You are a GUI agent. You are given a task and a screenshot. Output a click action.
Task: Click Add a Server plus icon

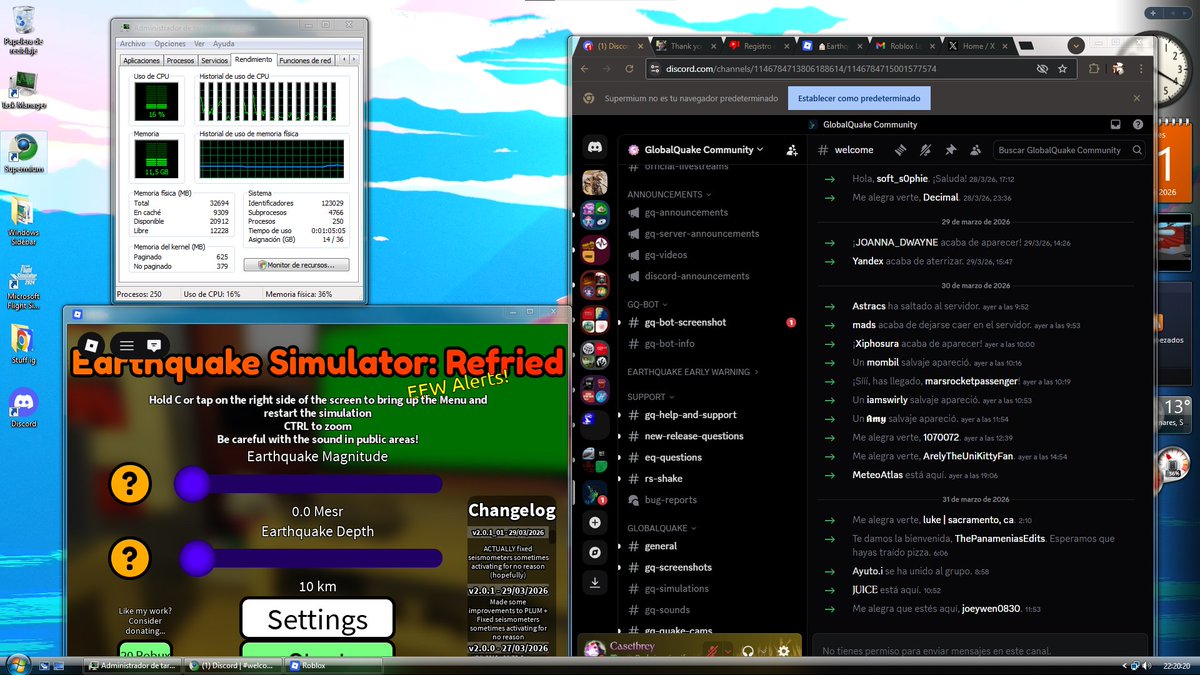pos(595,522)
